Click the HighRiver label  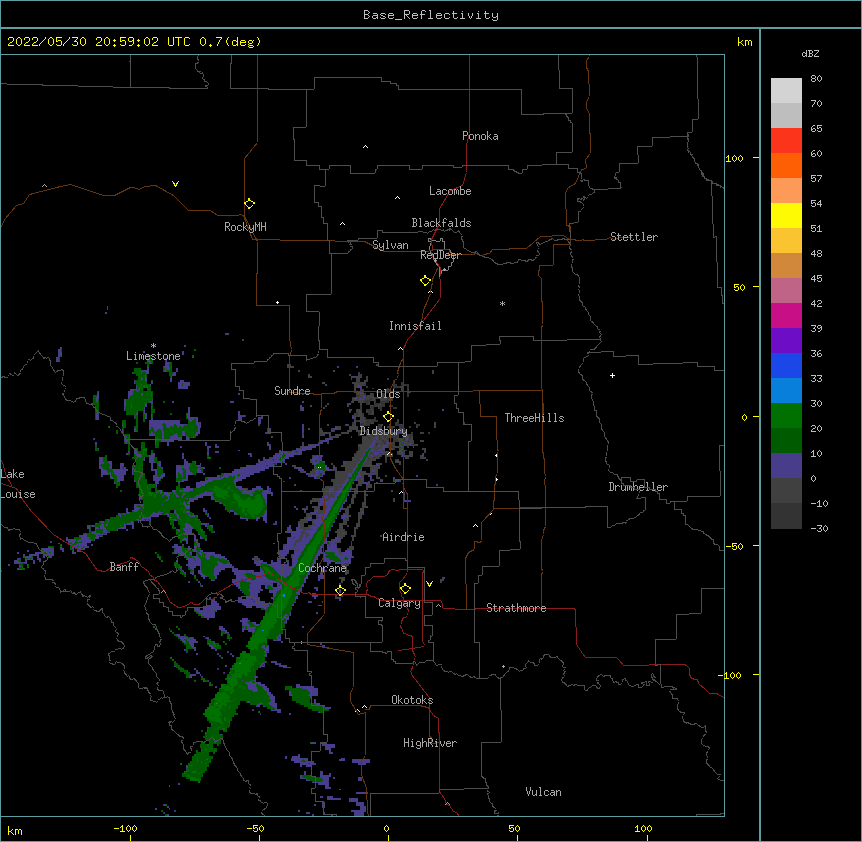coord(430,743)
